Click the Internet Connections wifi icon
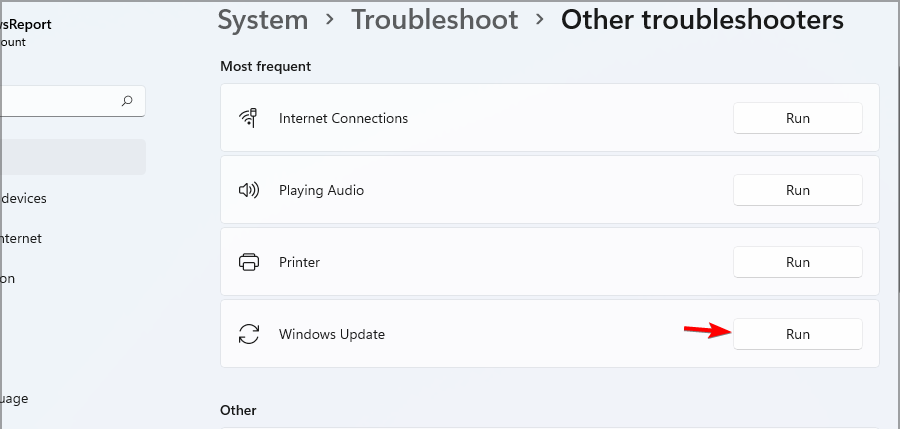Viewport: 900px width, 429px height. tap(248, 118)
